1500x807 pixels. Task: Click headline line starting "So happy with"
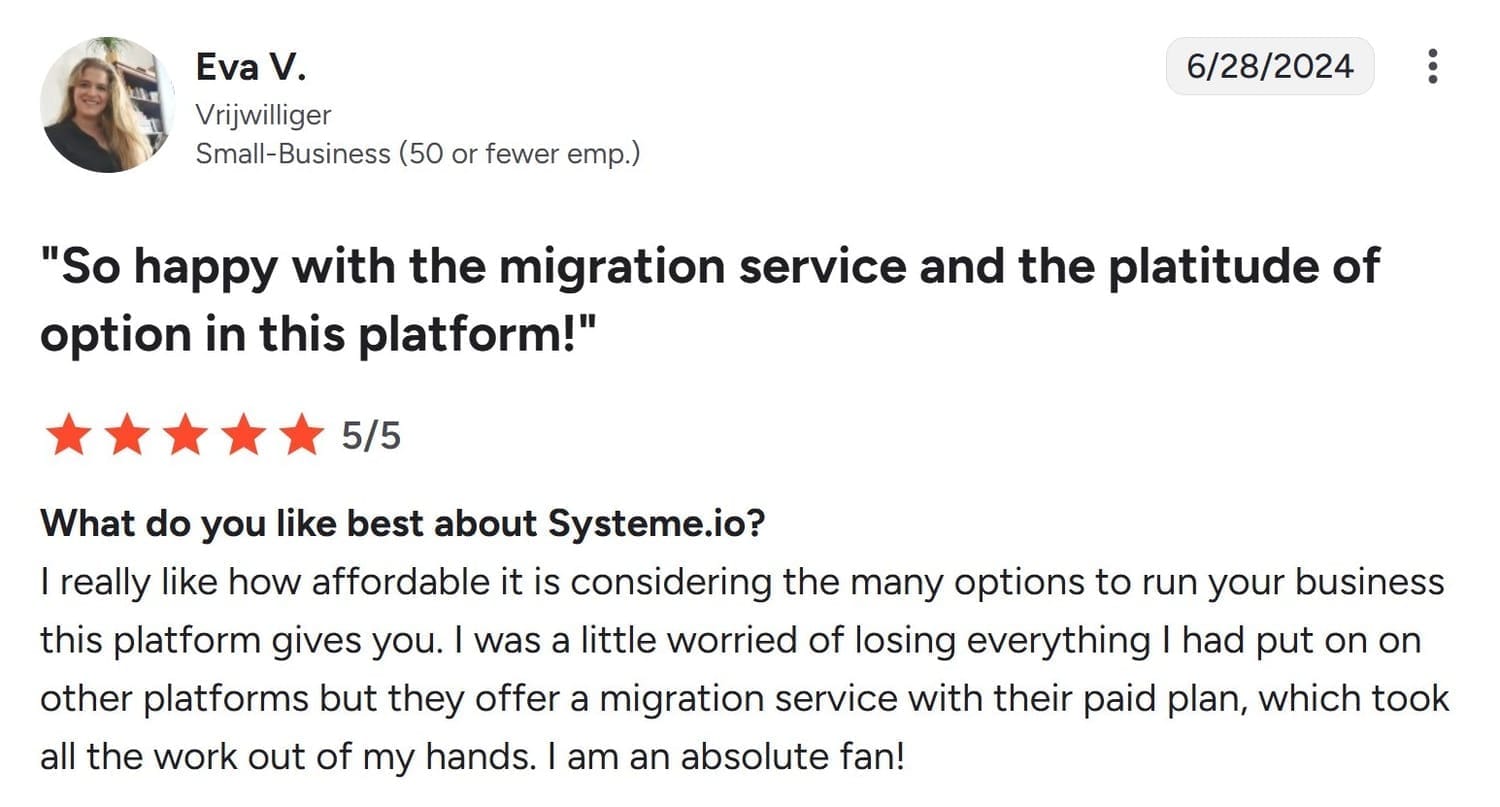click(x=710, y=267)
